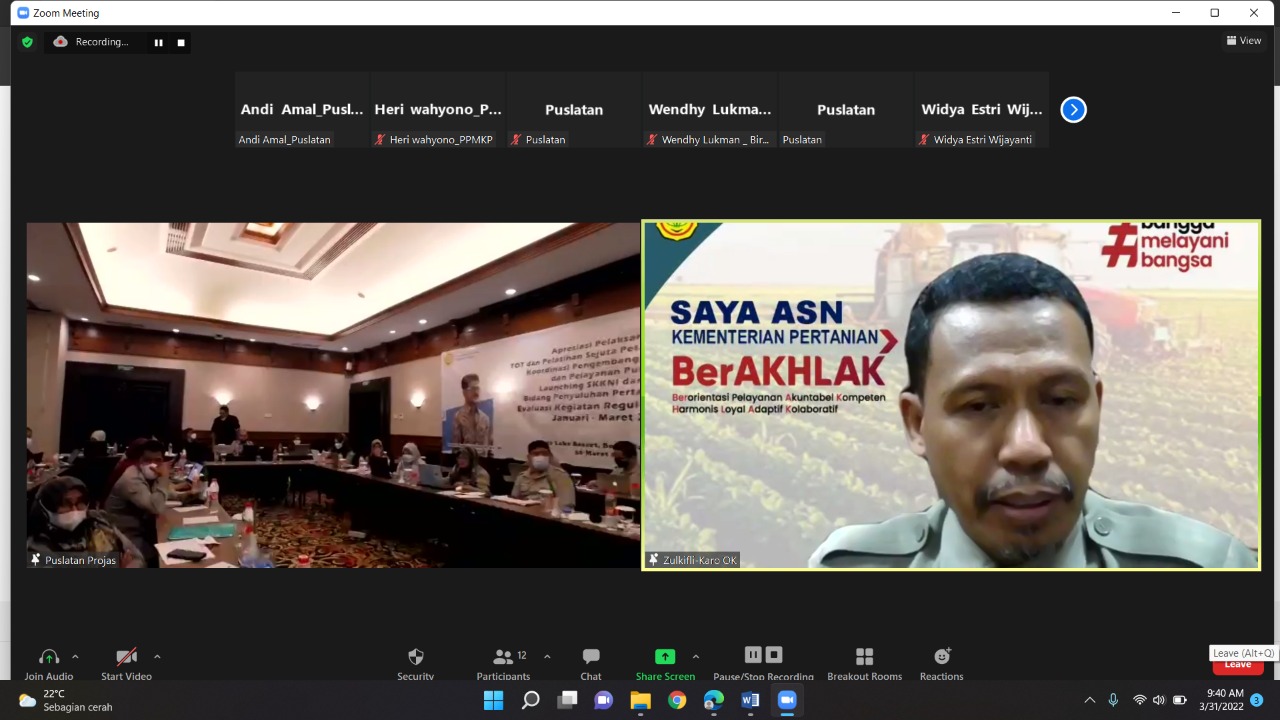
Task: Show next participants with blue arrow
Action: pyautogui.click(x=1073, y=110)
